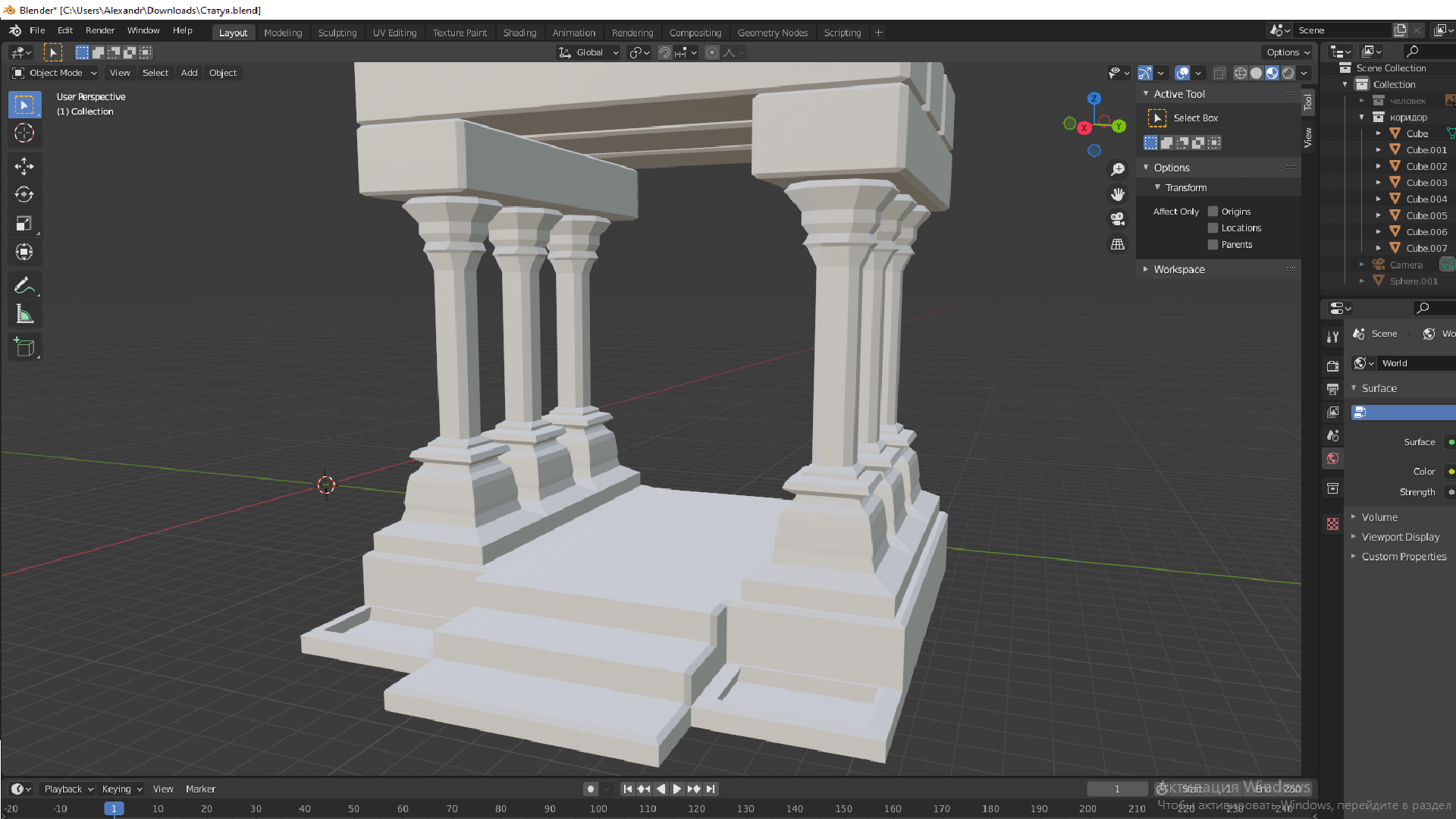Click the snap magnet icon in header
This screenshot has width=1456, height=819.
664,52
